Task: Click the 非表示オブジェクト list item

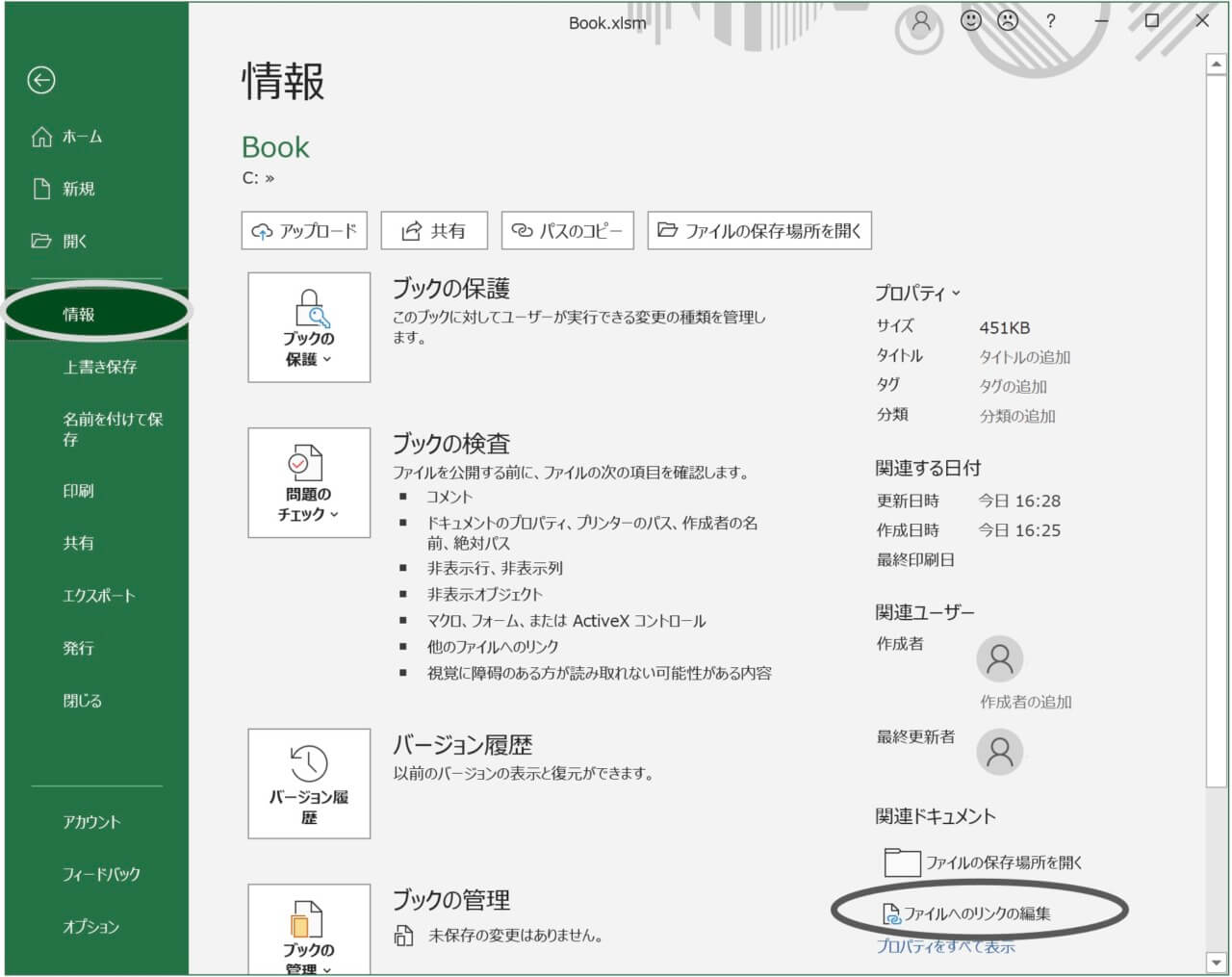Action: [x=485, y=595]
